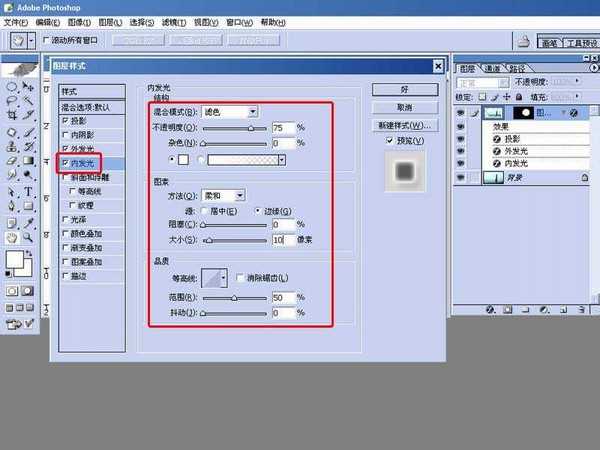Screen dimensions: 600x450
Task: Switch to Quick Mask mode
Action: click(27, 291)
